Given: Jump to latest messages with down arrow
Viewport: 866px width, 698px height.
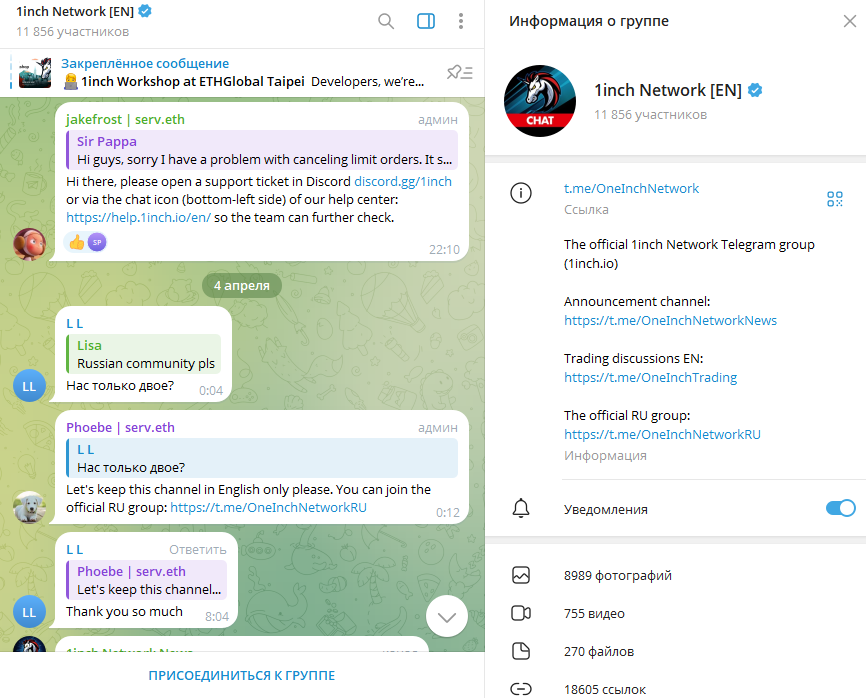Looking at the screenshot, I should coord(447,616).
